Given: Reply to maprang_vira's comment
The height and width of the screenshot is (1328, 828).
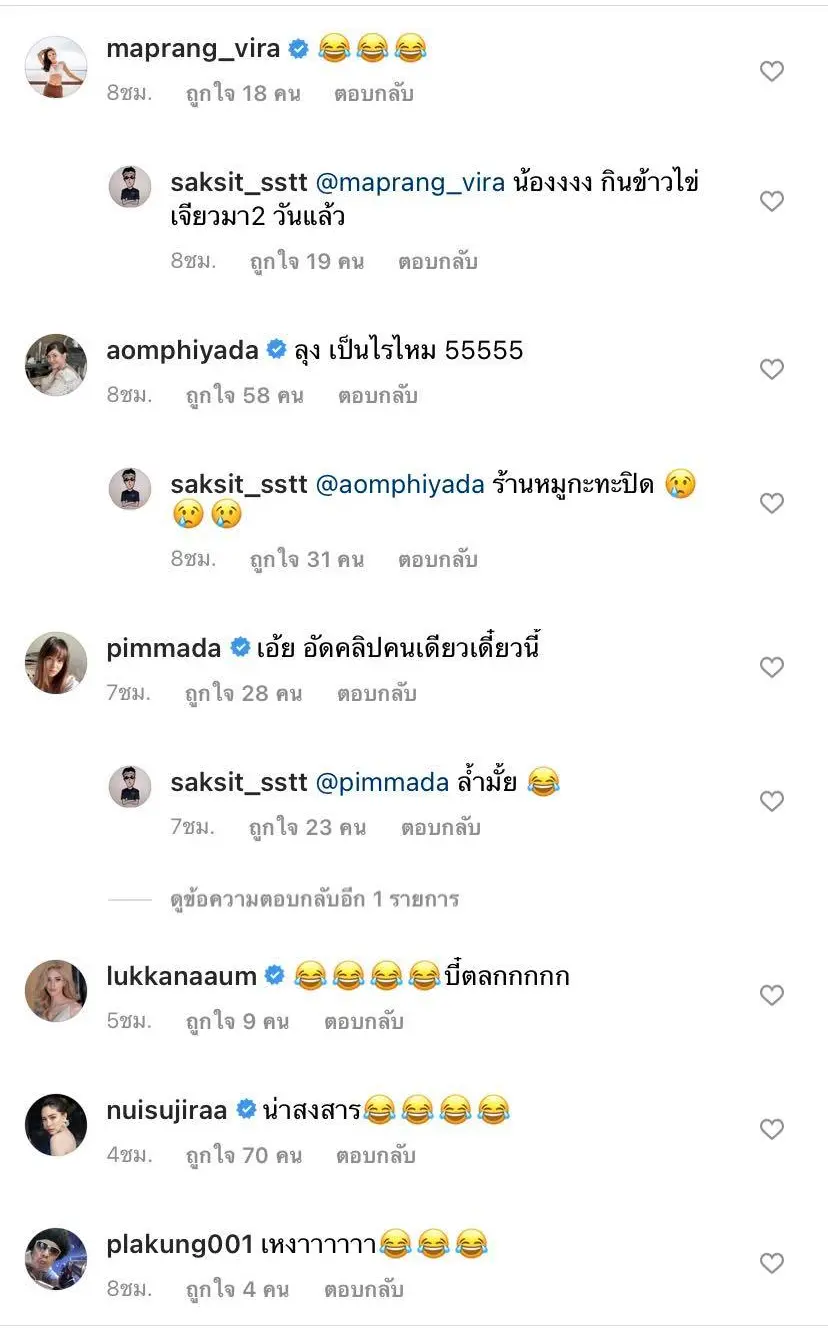Looking at the screenshot, I should [375, 94].
